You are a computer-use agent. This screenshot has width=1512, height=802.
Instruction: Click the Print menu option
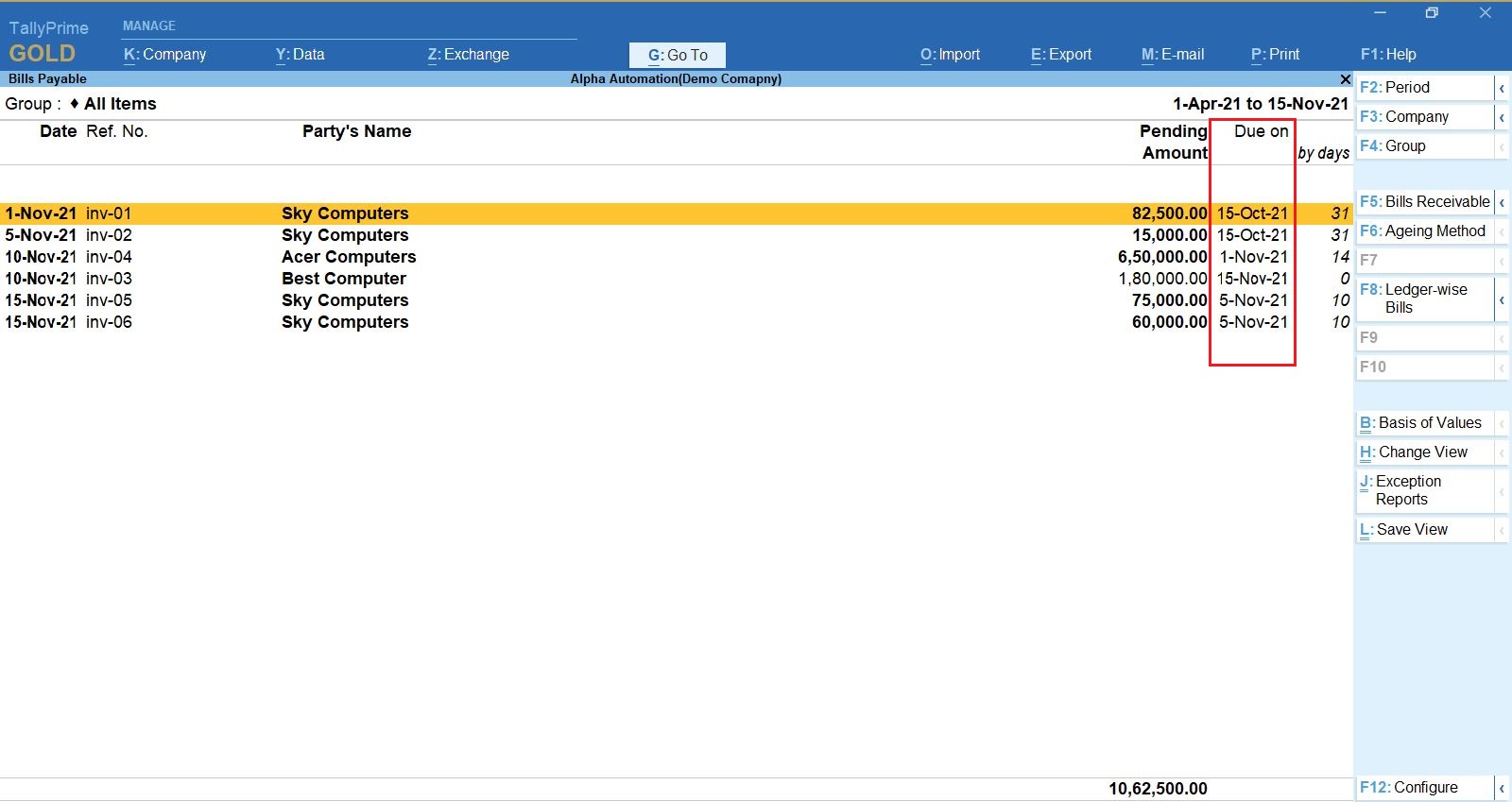click(x=1275, y=55)
